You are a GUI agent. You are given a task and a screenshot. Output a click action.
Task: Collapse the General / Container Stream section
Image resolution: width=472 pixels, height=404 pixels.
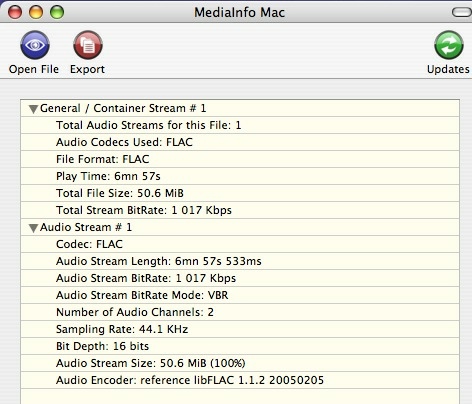click(33, 109)
